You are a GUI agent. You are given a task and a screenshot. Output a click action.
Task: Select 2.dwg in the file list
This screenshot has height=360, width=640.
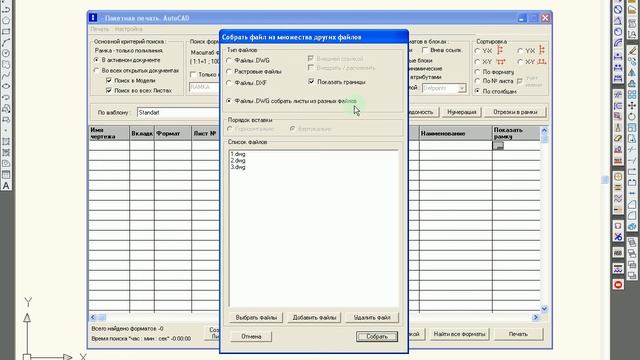coord(238,161)
